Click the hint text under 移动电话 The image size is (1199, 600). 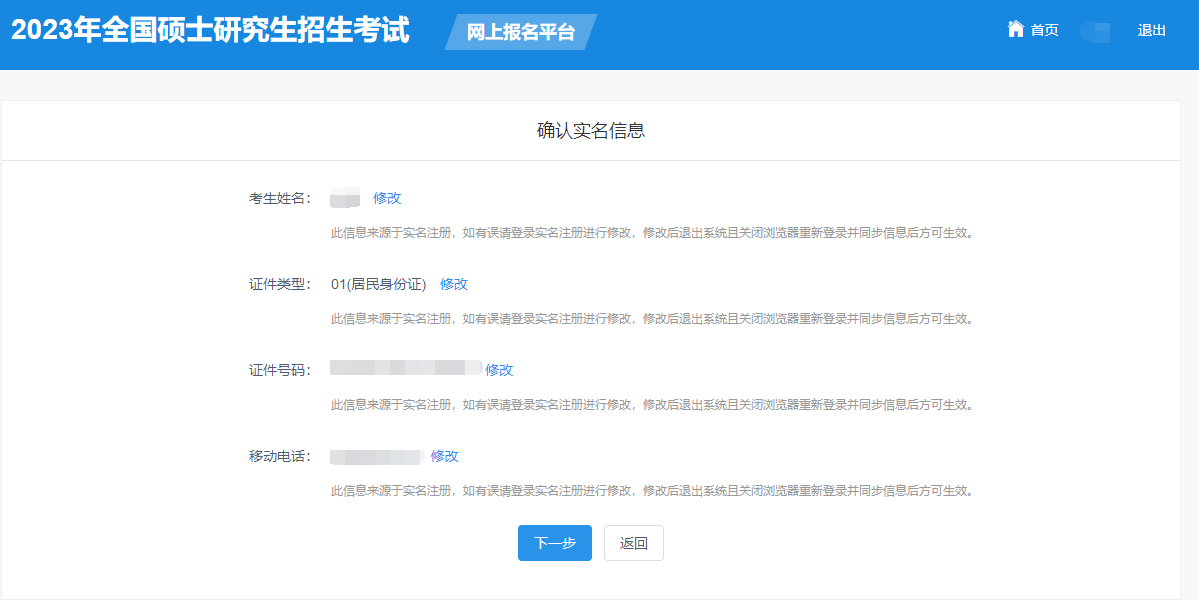click(652, 491)
